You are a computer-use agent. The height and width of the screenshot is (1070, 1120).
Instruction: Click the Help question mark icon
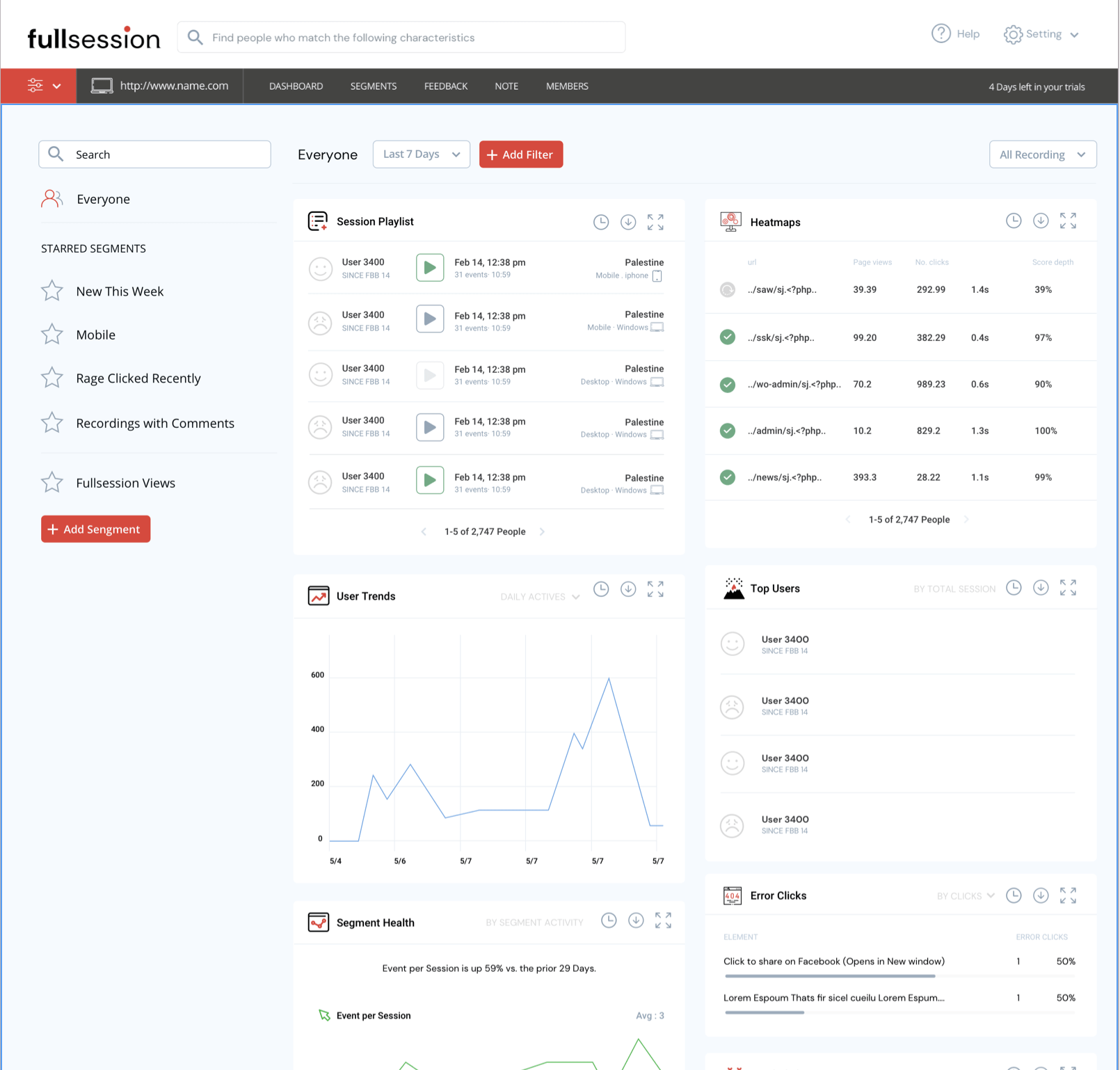941,33
